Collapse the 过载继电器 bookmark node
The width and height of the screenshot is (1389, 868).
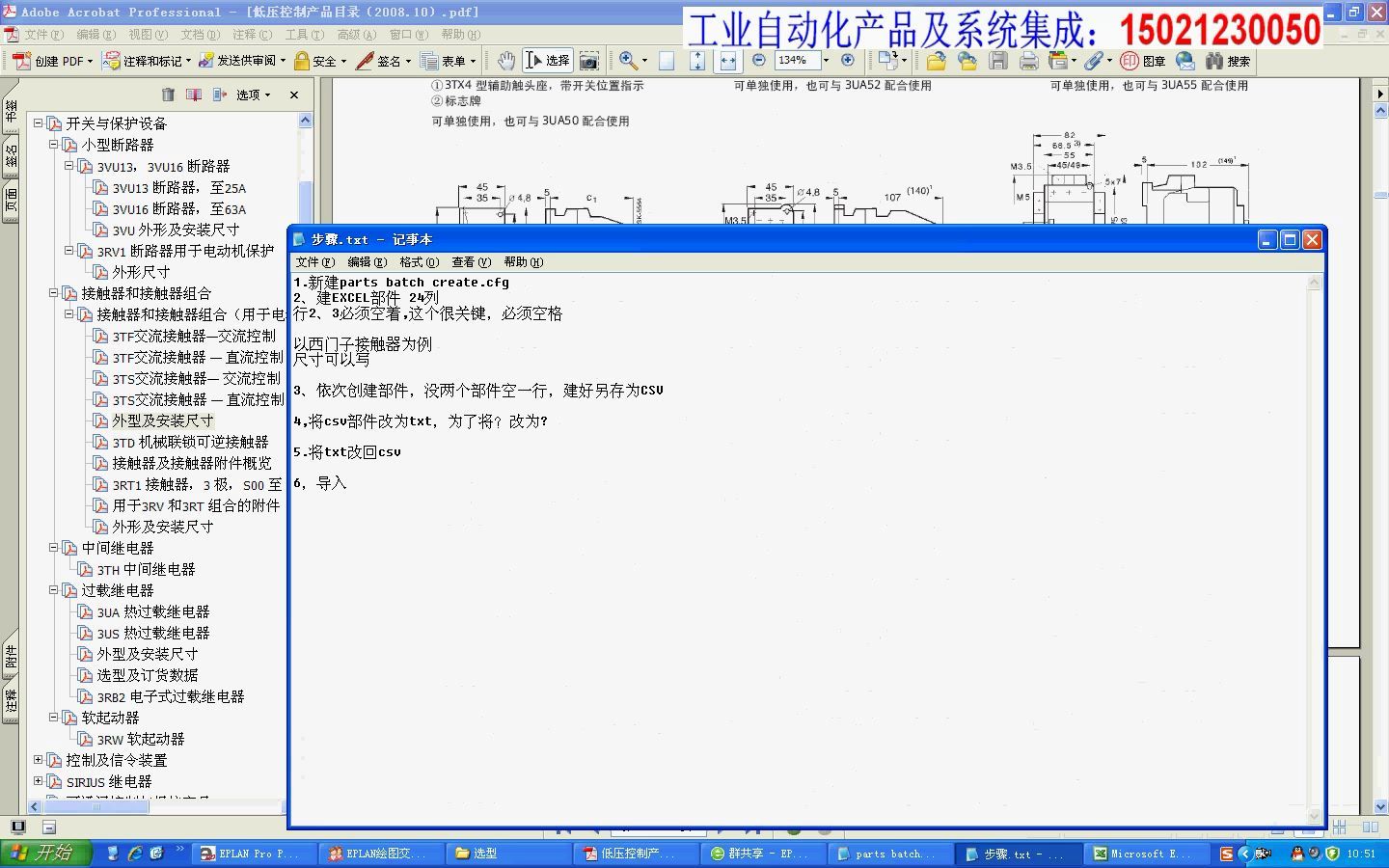(54, 589)
